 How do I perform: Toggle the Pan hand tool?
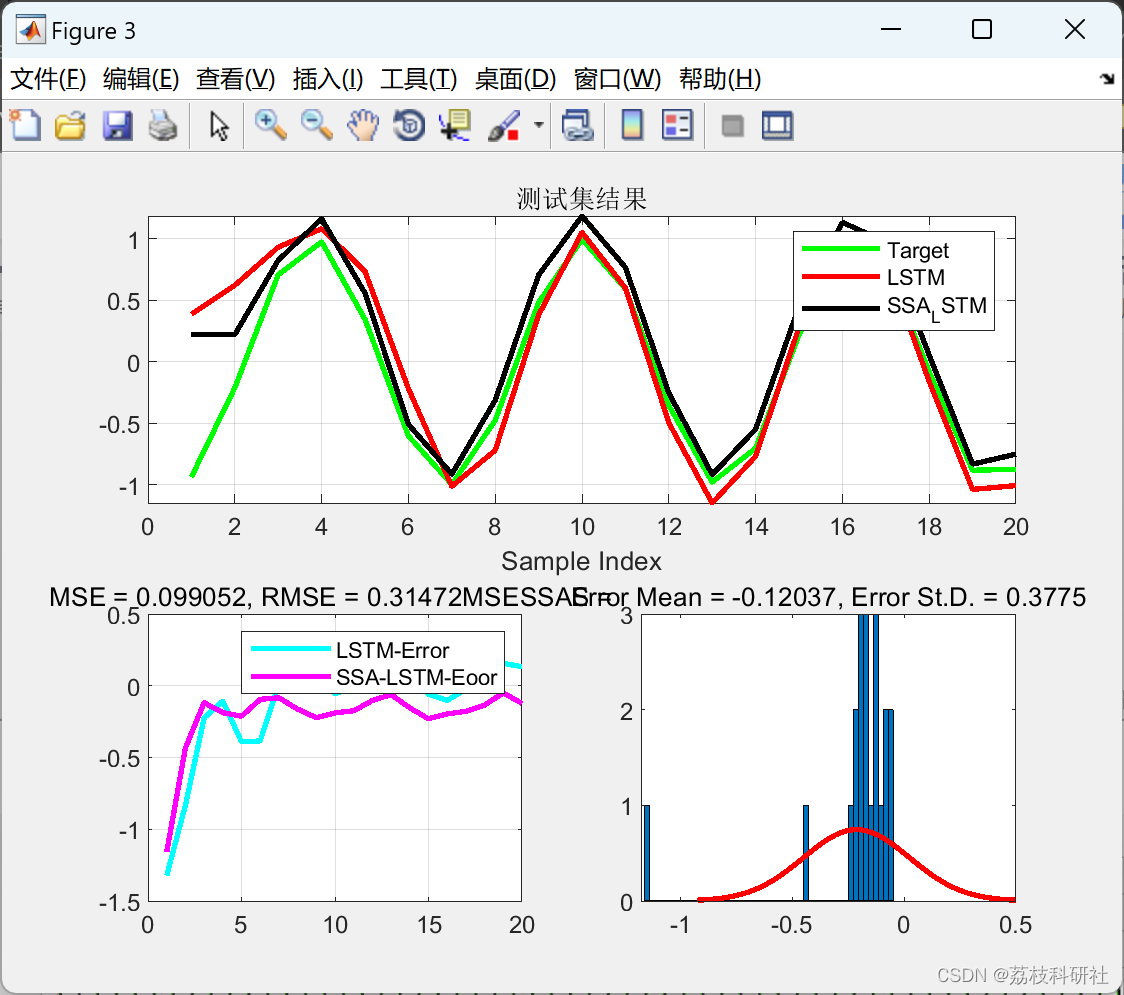[363, 125]
